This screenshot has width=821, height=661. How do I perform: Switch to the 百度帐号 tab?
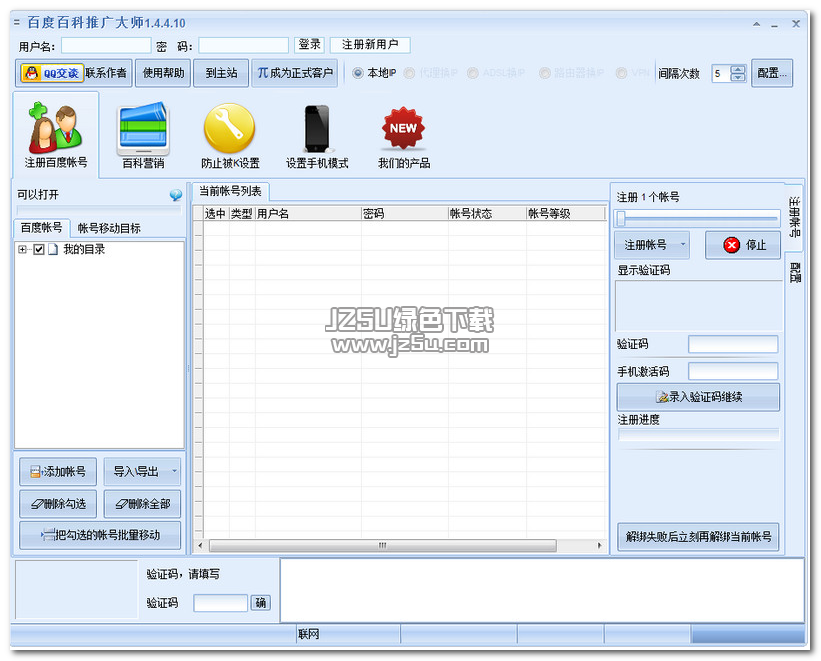coord(41,227)
